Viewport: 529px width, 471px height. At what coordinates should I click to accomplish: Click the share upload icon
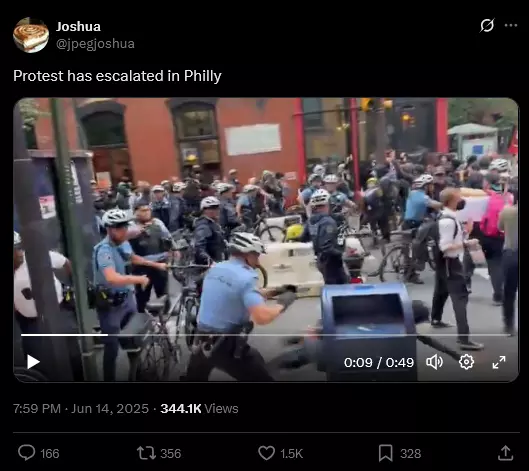coord(505,453)
